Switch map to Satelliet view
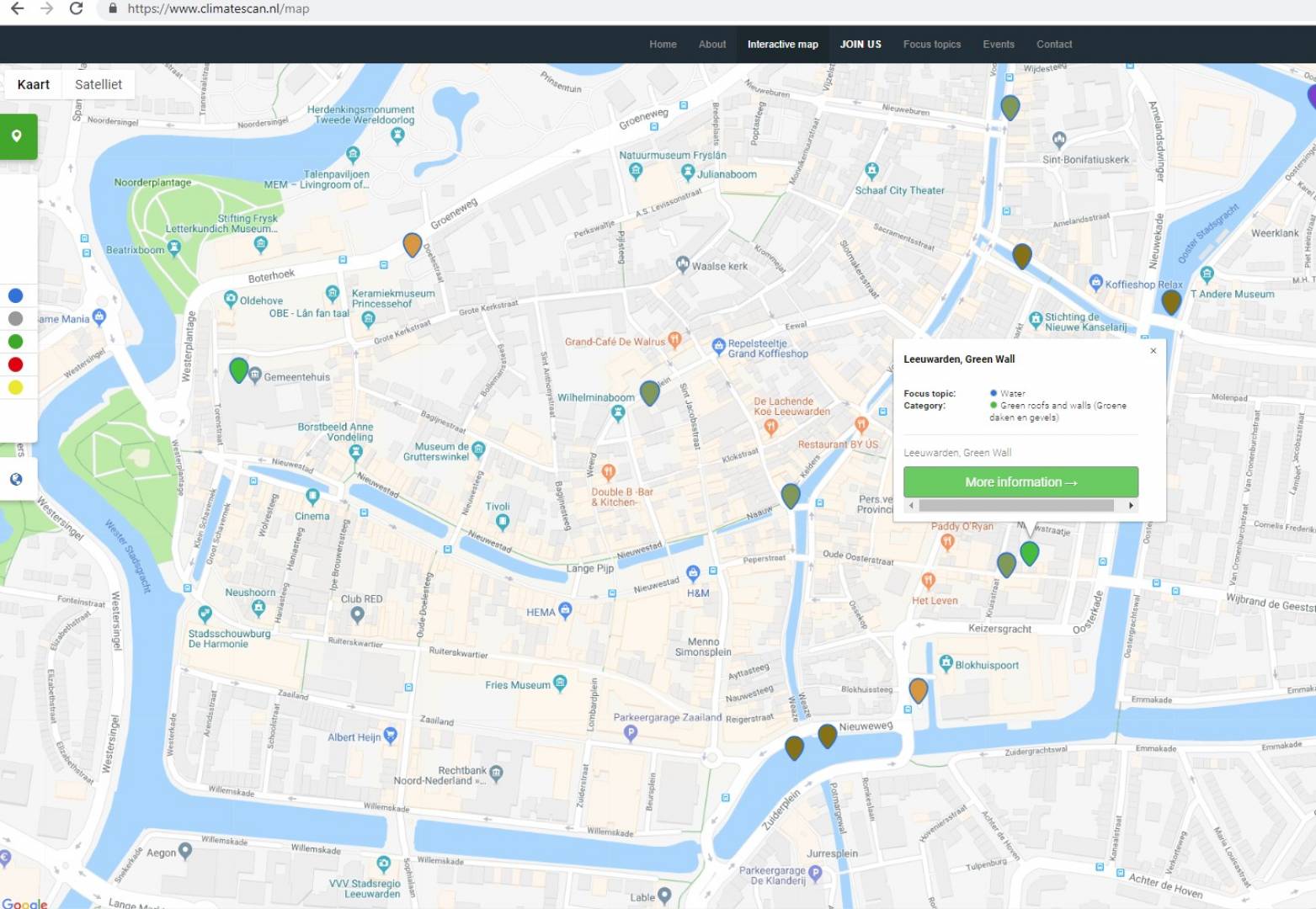Image resolution: width=1316 pixels, height=909 pixels. 99,84
